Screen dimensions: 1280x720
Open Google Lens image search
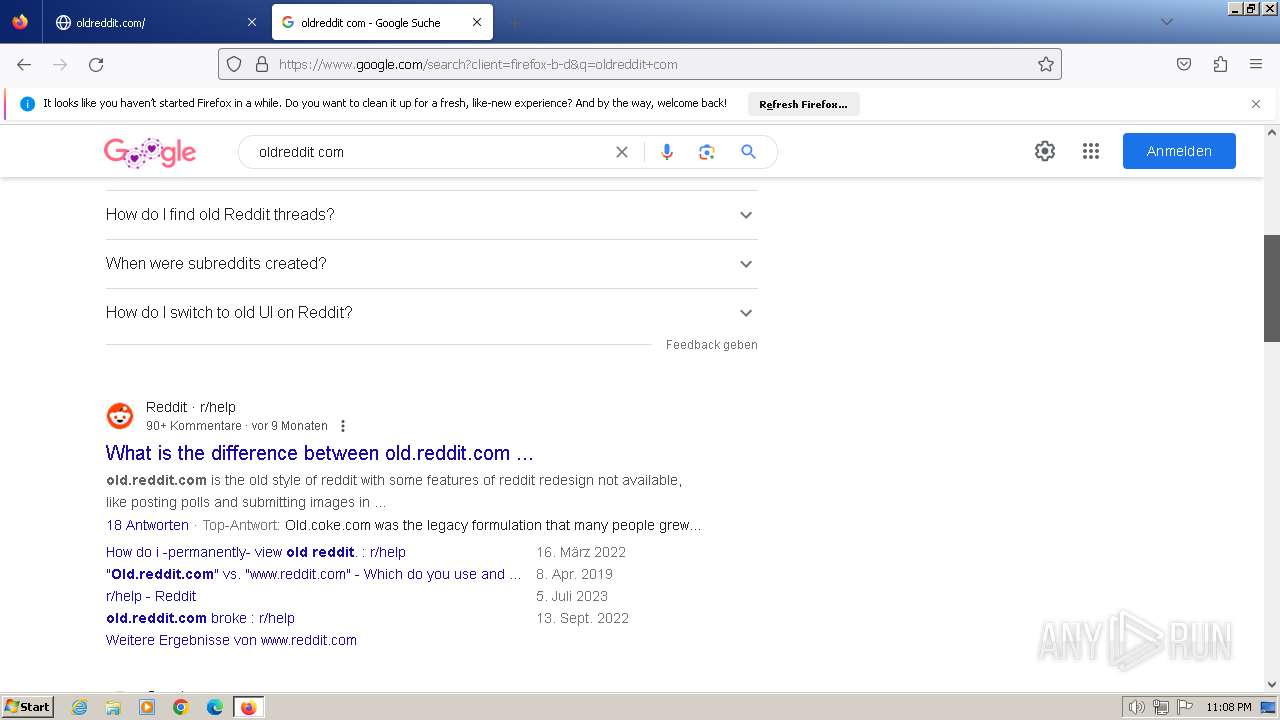pyautogui.click(x=707, y=152)
